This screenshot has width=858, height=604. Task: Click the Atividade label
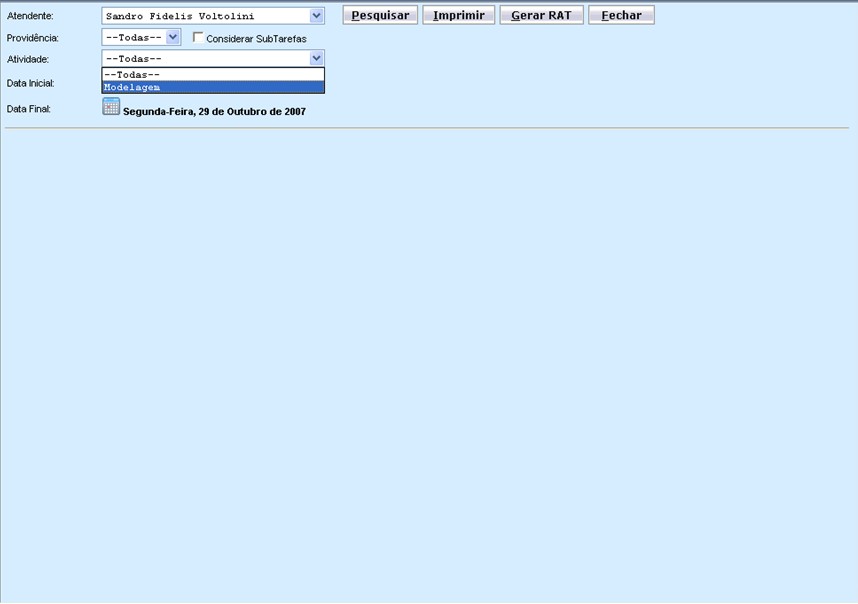pyautogui.click(x=27, y=59)
